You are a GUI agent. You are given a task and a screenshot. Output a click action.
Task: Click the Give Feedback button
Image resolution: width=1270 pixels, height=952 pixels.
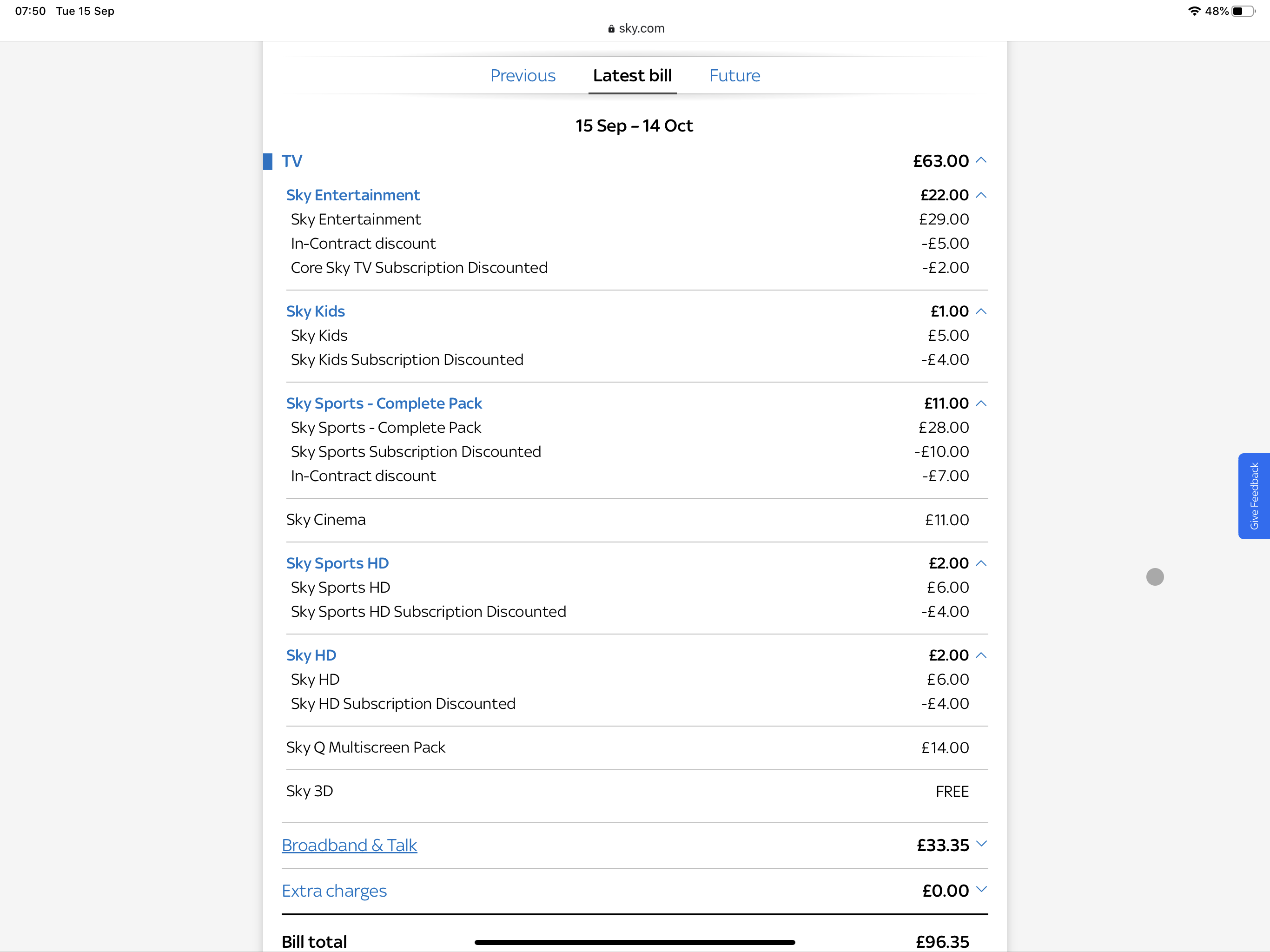click(x=1255, y=496)
